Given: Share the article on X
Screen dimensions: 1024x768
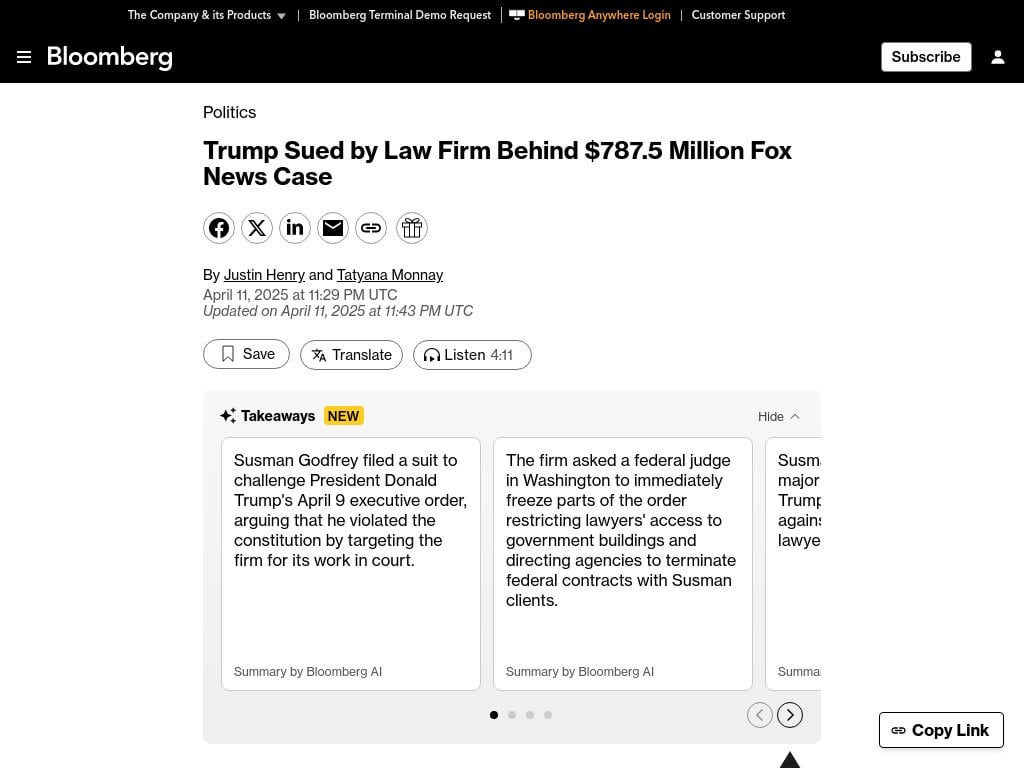Looking at the screenshot, I should pos(257,228).
